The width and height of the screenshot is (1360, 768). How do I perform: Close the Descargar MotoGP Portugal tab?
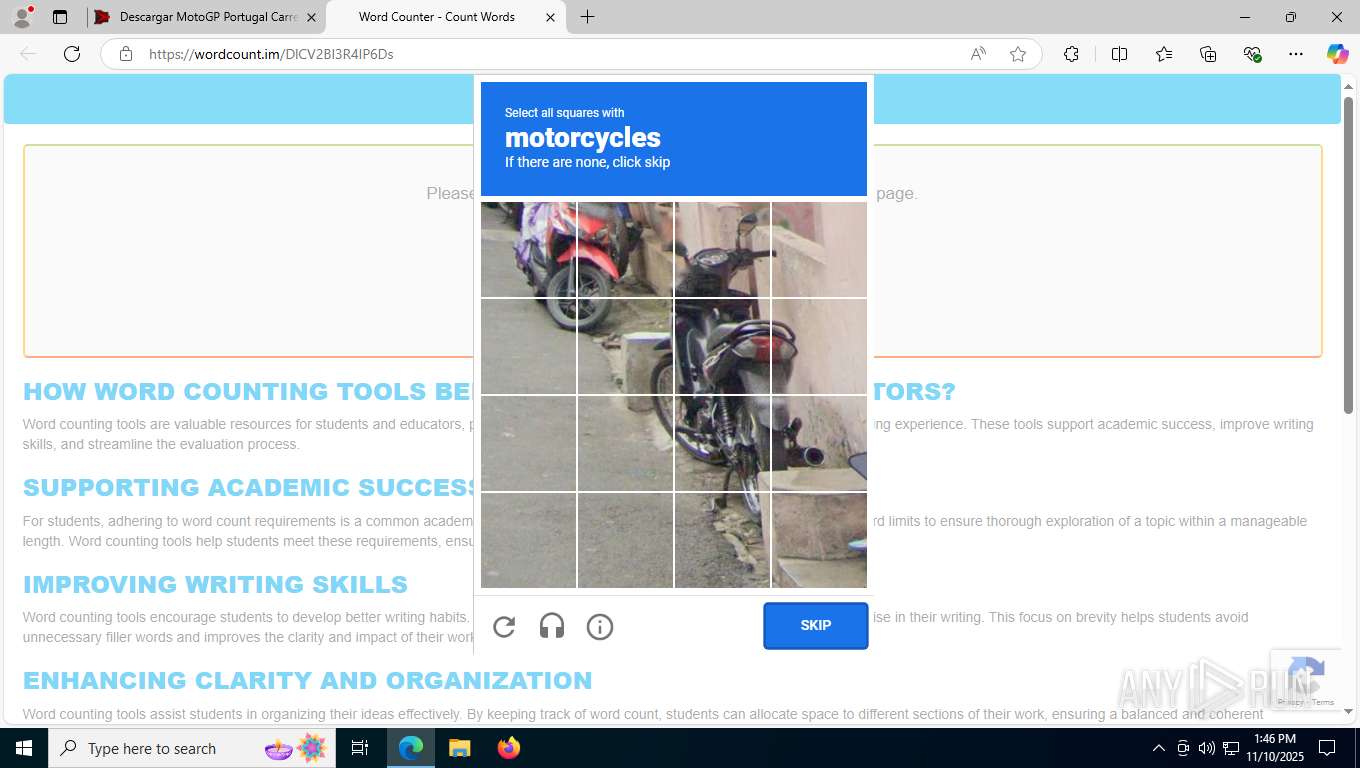pos(311,17)
